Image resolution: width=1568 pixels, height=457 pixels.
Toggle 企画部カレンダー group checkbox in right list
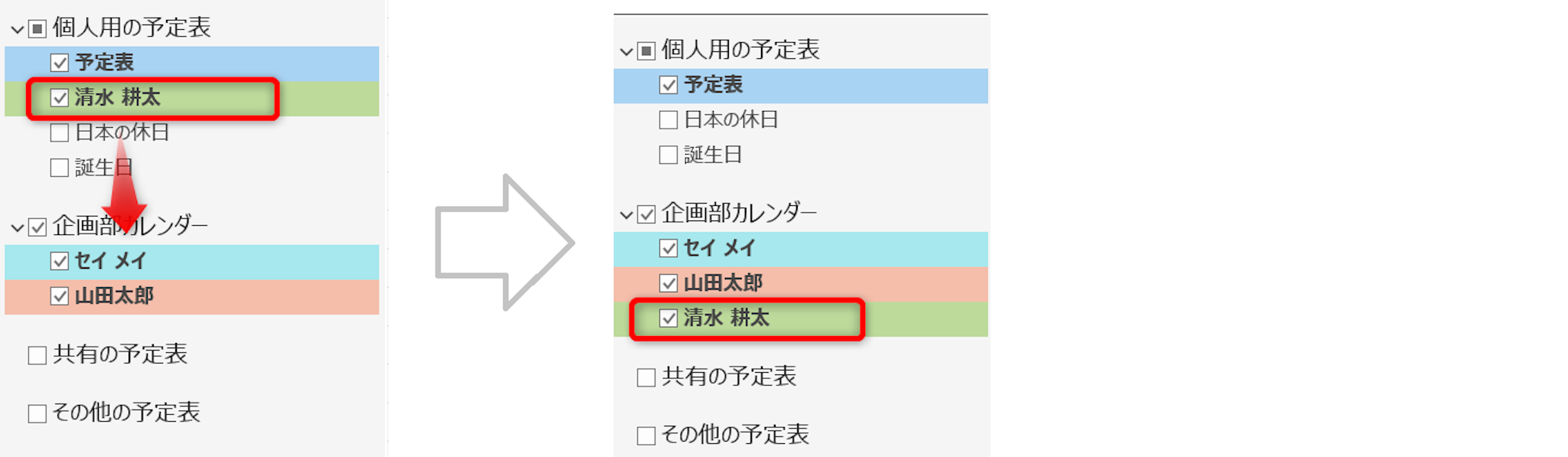point(646,214)
